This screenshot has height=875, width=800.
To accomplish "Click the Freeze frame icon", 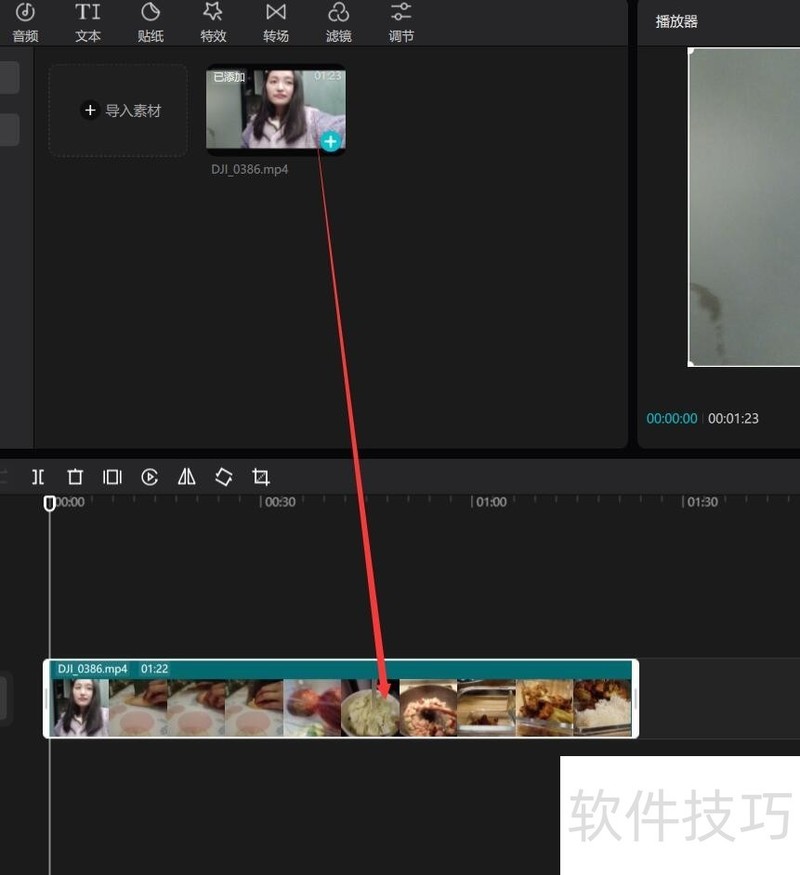I will coord(112,477).
